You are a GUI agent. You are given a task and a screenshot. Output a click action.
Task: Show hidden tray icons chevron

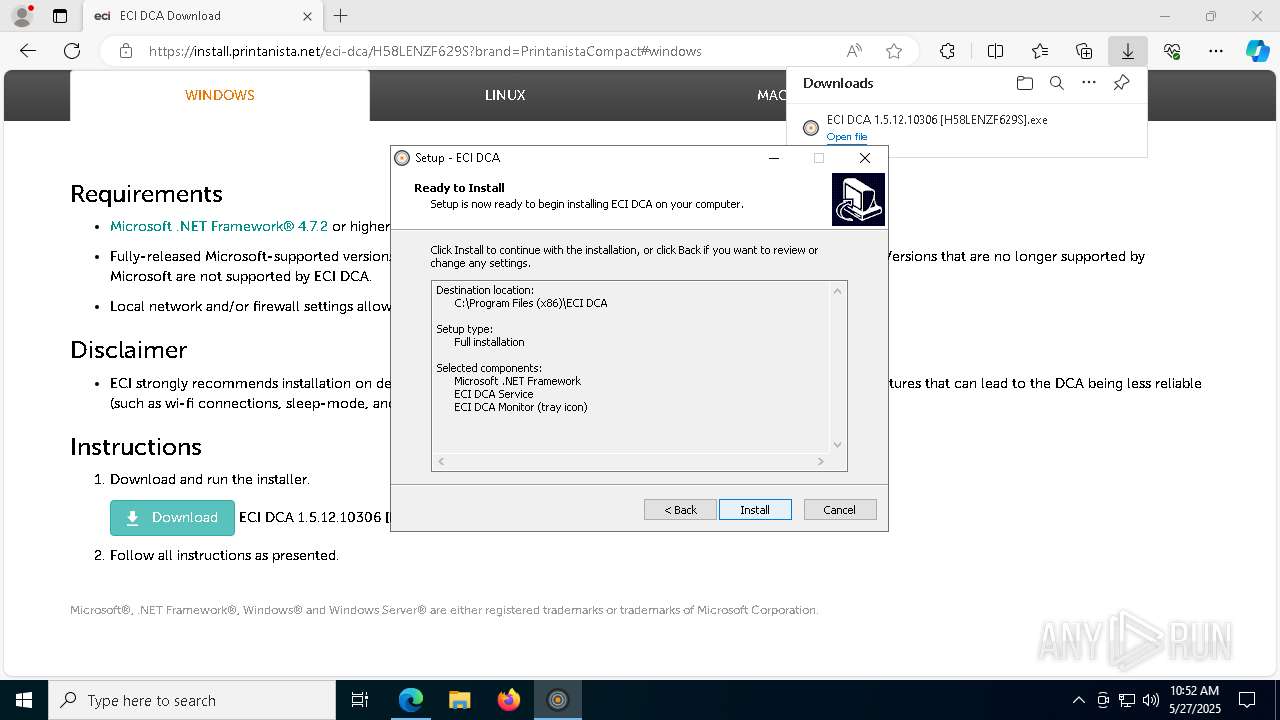1078,700
